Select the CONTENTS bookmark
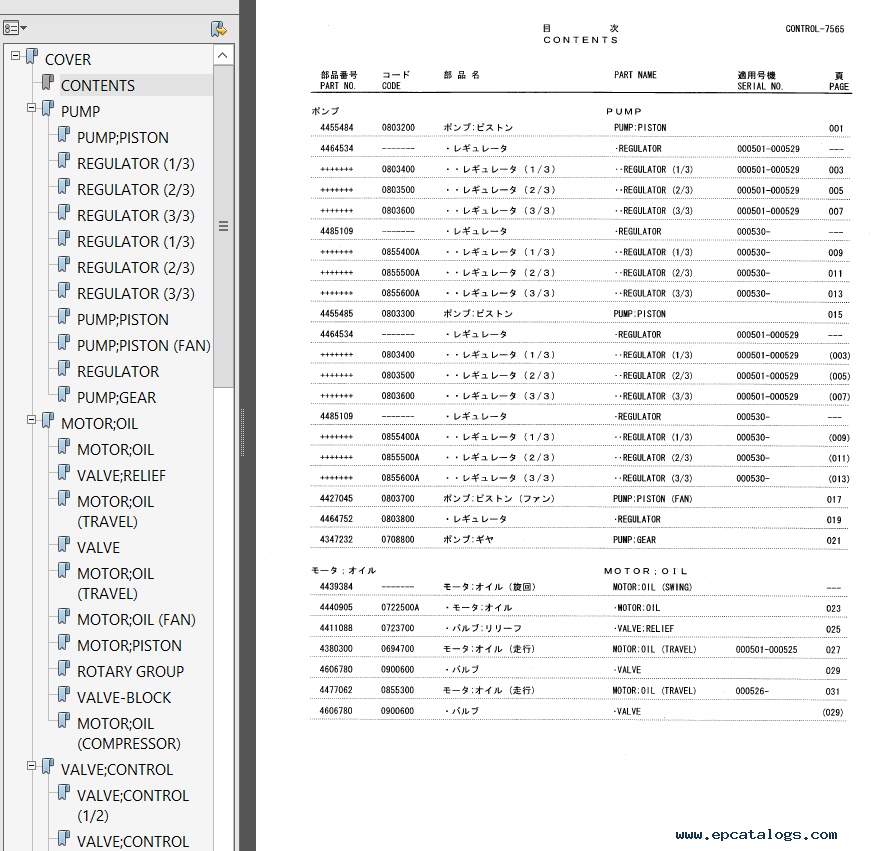The image size is (888, 851). point(97,85)
